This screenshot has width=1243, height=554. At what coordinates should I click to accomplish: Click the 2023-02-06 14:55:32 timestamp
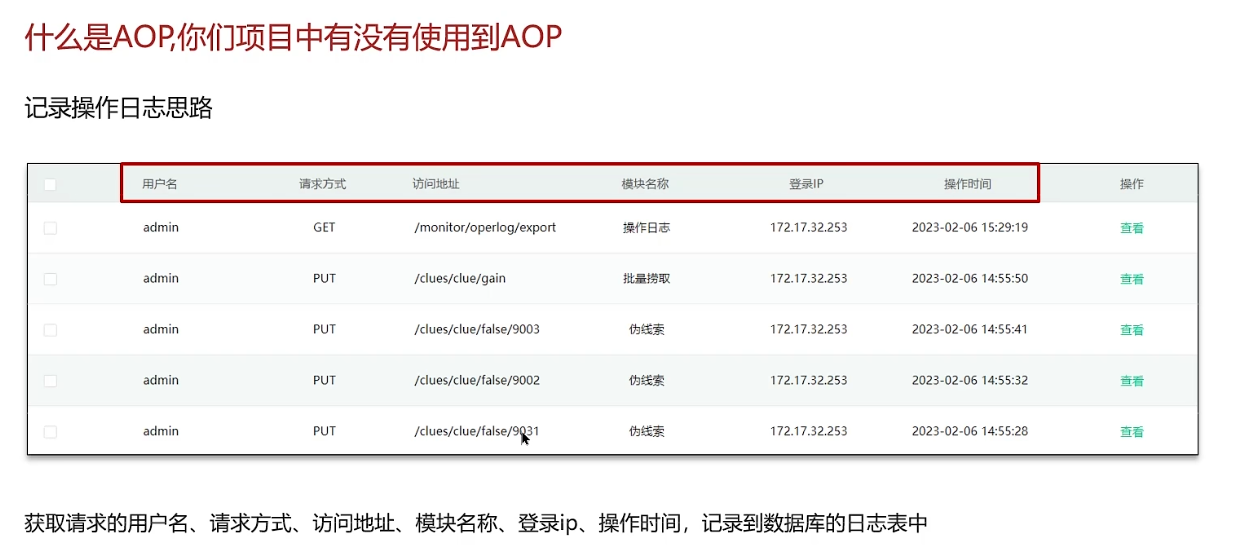pos(970,380)
